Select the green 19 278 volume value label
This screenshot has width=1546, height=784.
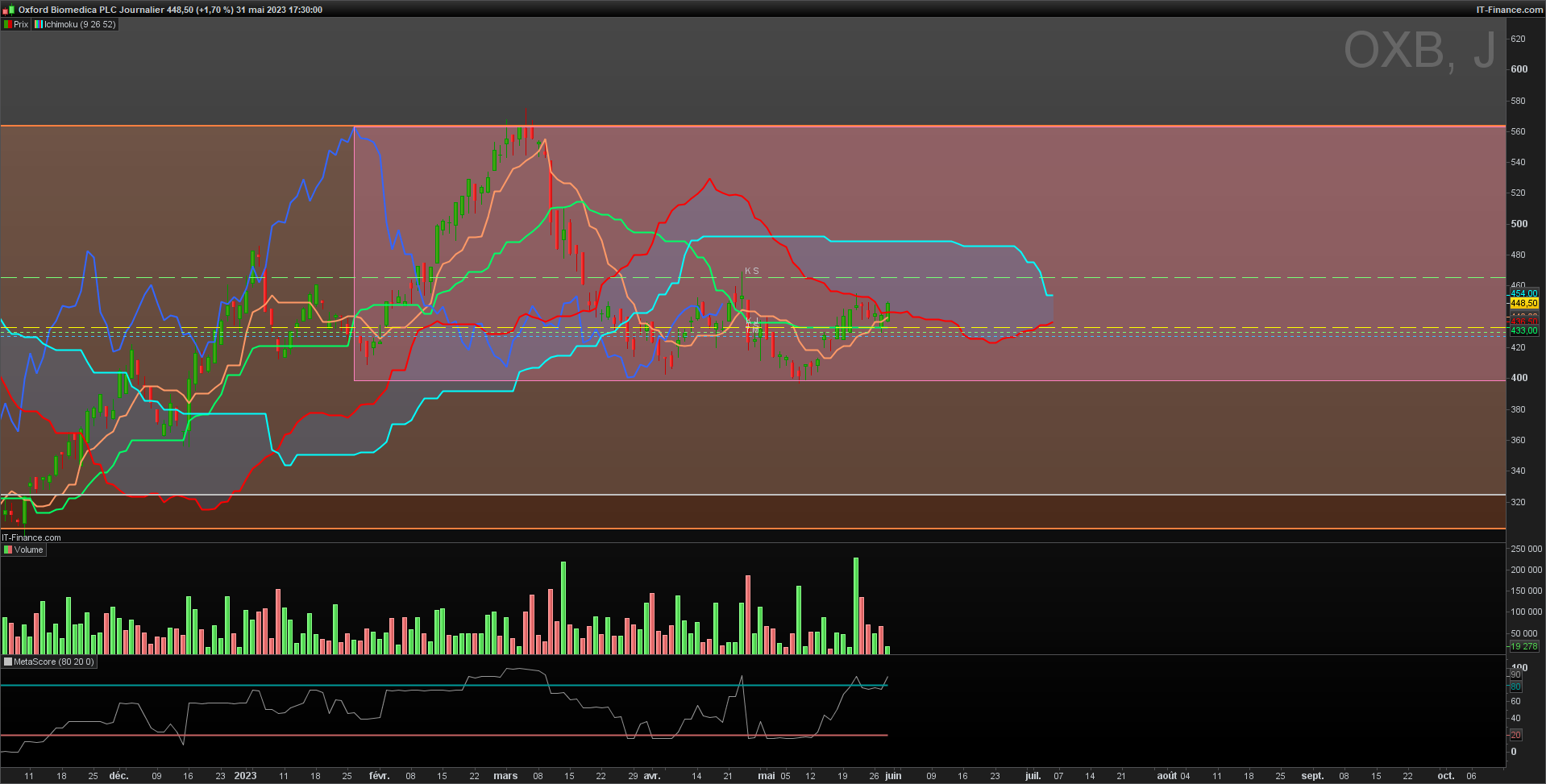1523,646
